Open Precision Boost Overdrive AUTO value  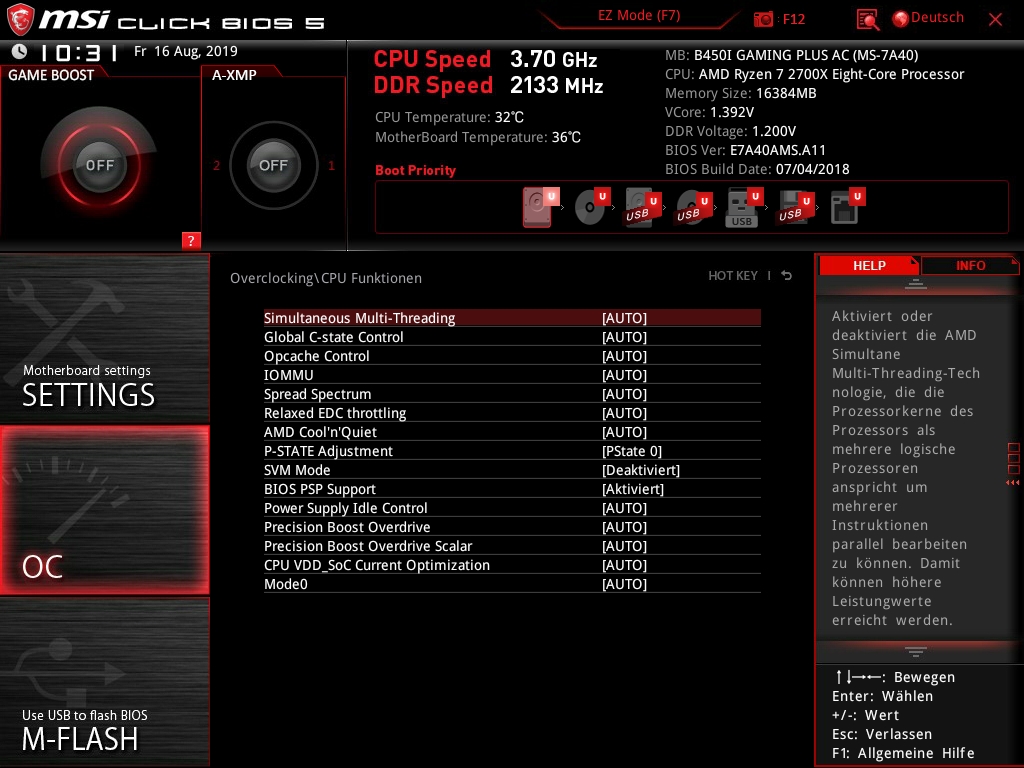pos(624,527)
